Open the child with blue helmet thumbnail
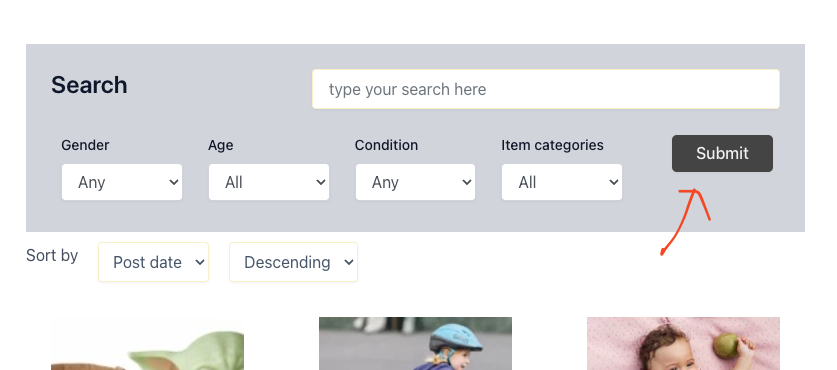This screenshot has width=837, height=370. [x=415, y=343]
